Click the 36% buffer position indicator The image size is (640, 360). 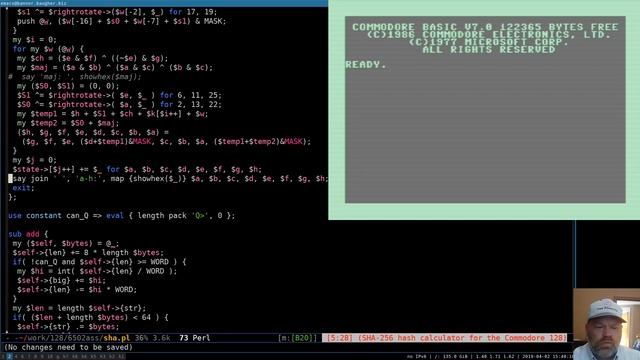141,338
